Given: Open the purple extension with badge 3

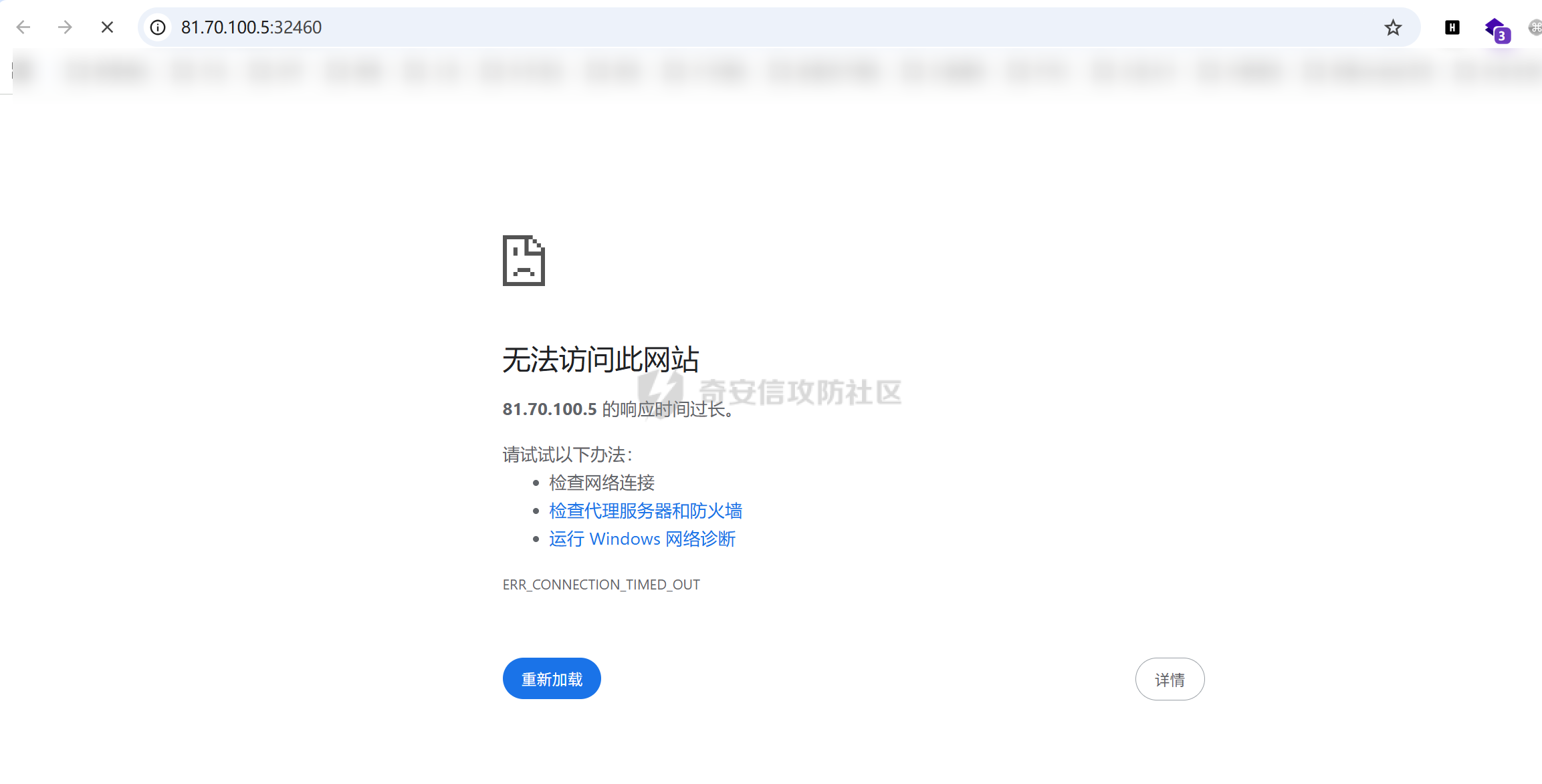Looking at the screenshot, I should coord(1497,30).
